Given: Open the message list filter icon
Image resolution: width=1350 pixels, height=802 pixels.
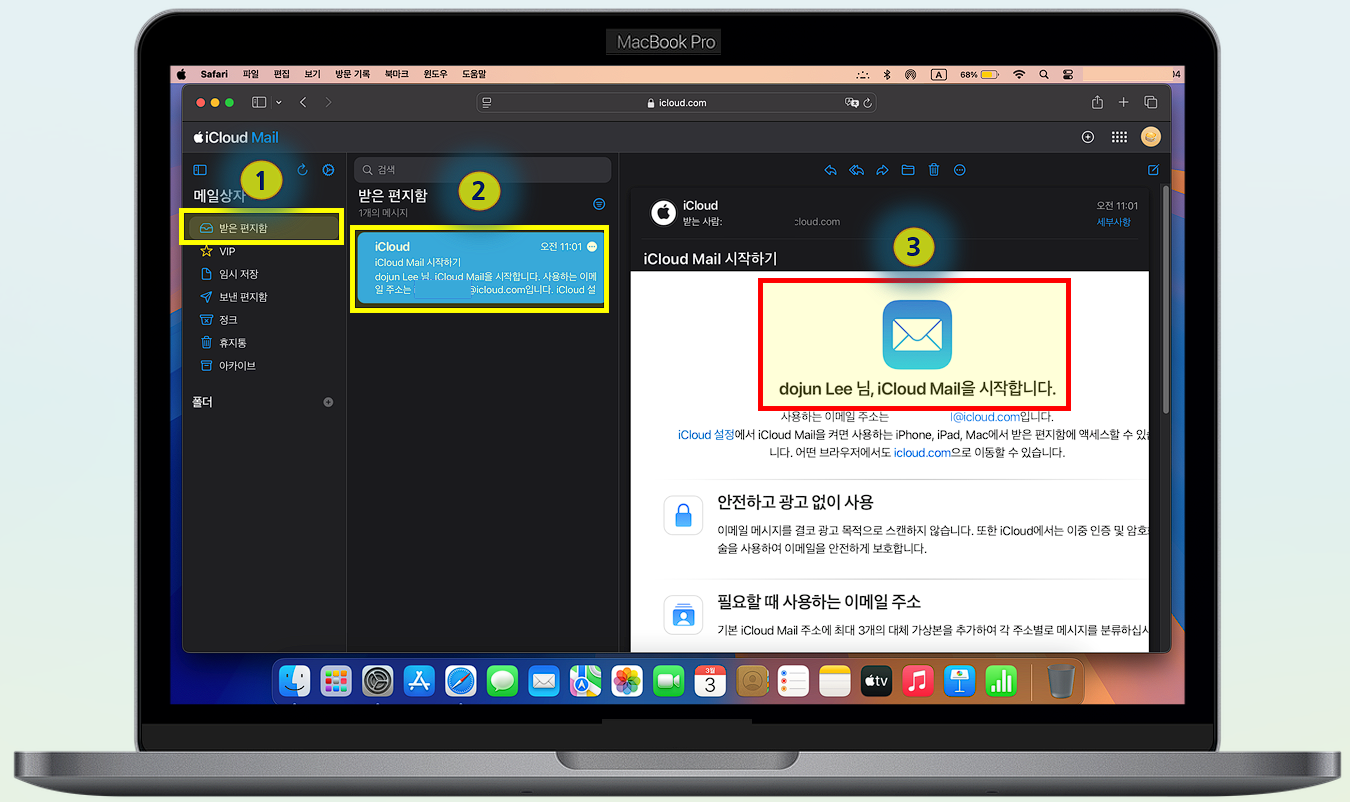Looking at the screenshot, I should pos(599,204).
